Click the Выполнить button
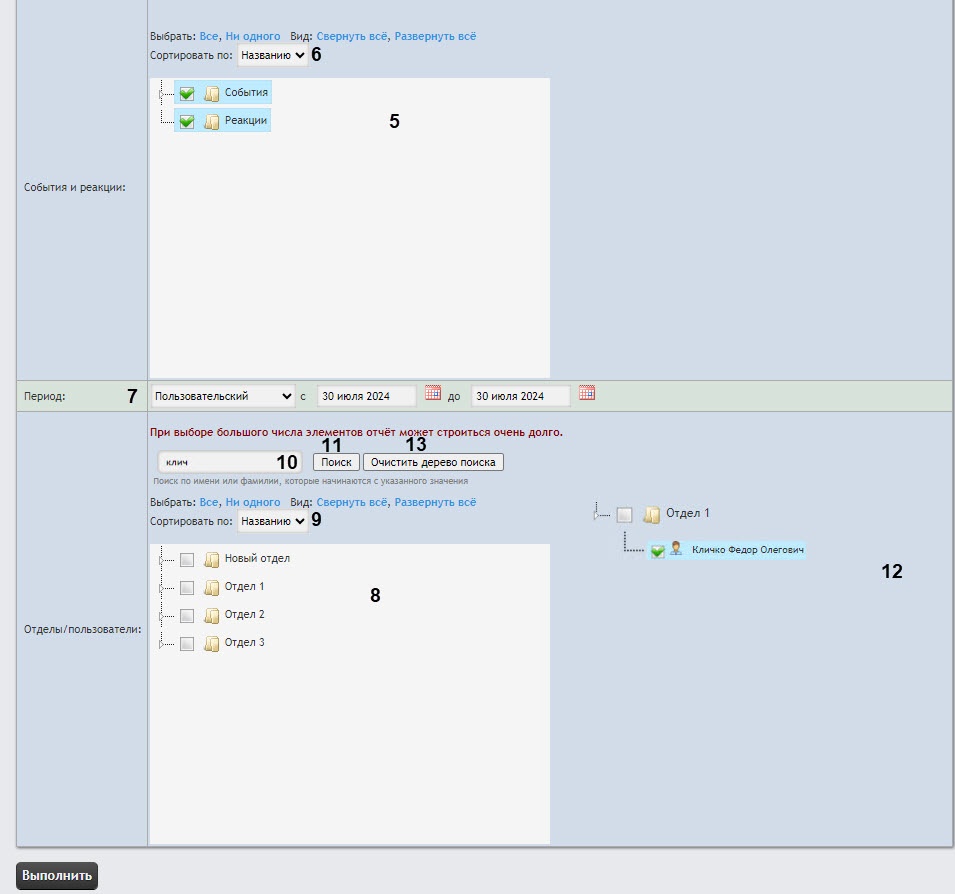The width and height of the screenshot is (955, 894). coord(57,876)
